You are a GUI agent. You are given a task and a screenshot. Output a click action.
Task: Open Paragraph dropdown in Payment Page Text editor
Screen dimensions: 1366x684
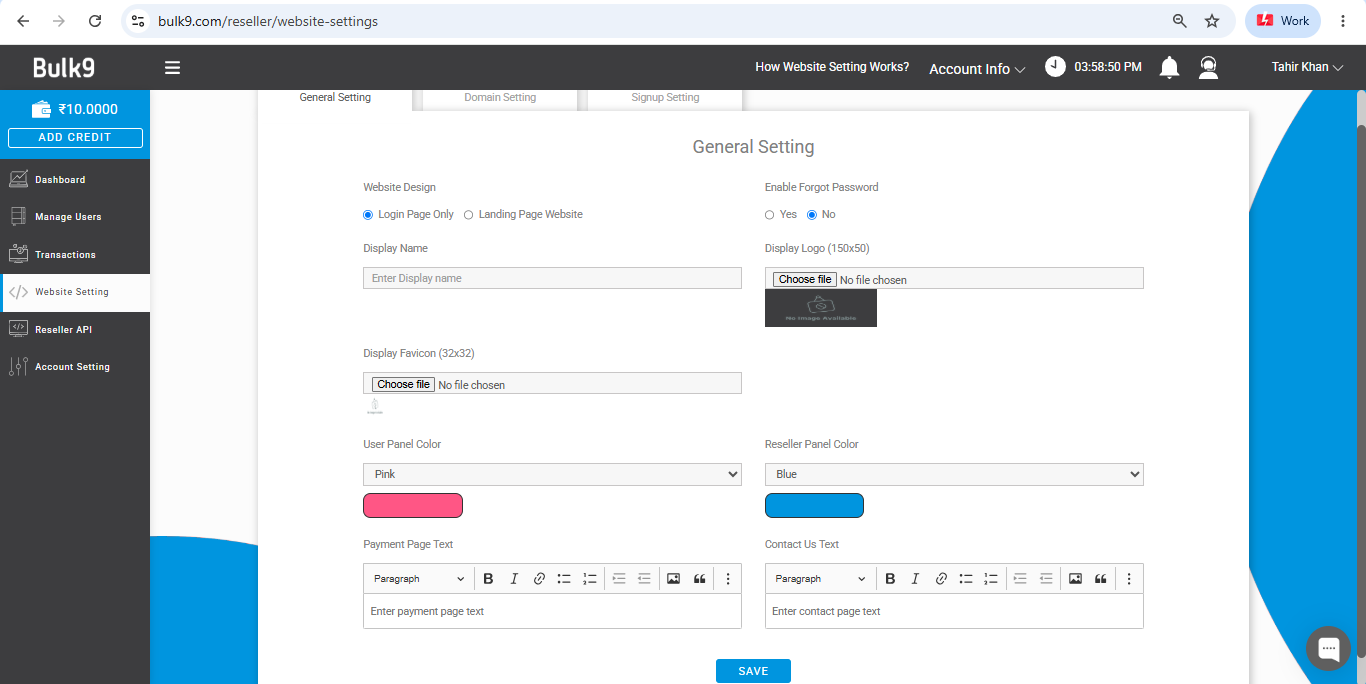coord(419,578)
